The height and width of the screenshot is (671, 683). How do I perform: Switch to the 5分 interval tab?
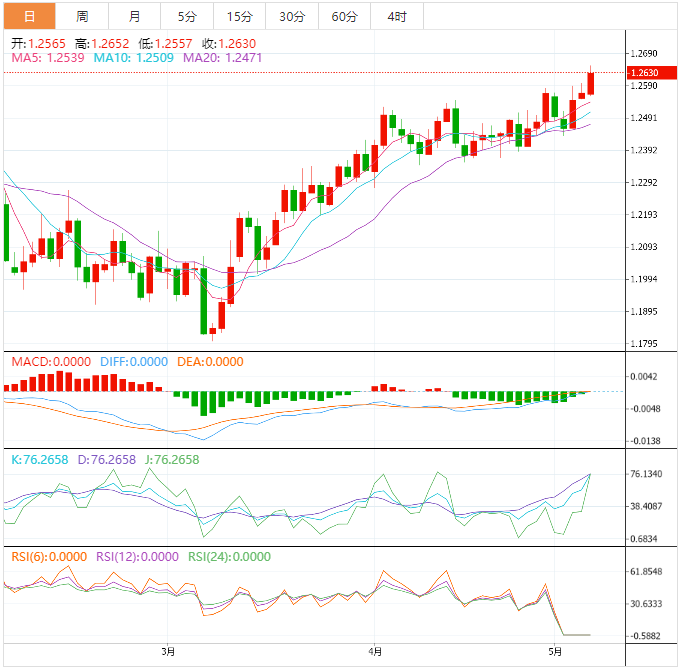[187, 16]
